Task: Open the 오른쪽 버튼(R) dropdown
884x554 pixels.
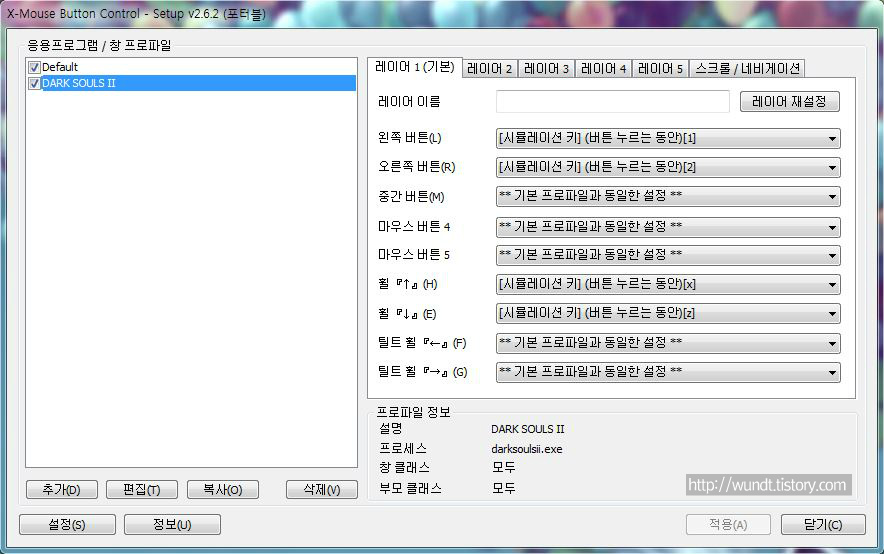Action: pos(668,167)
